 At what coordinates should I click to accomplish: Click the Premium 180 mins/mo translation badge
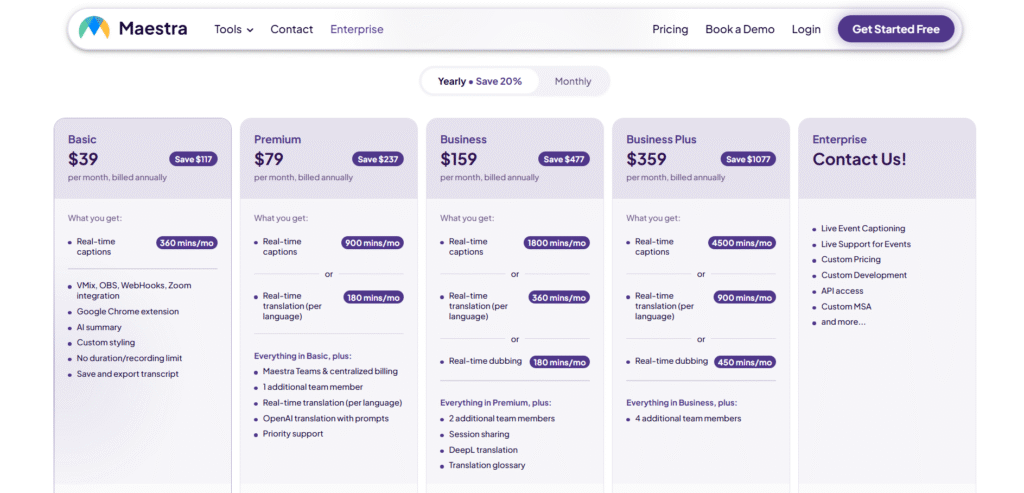point(374,297)
